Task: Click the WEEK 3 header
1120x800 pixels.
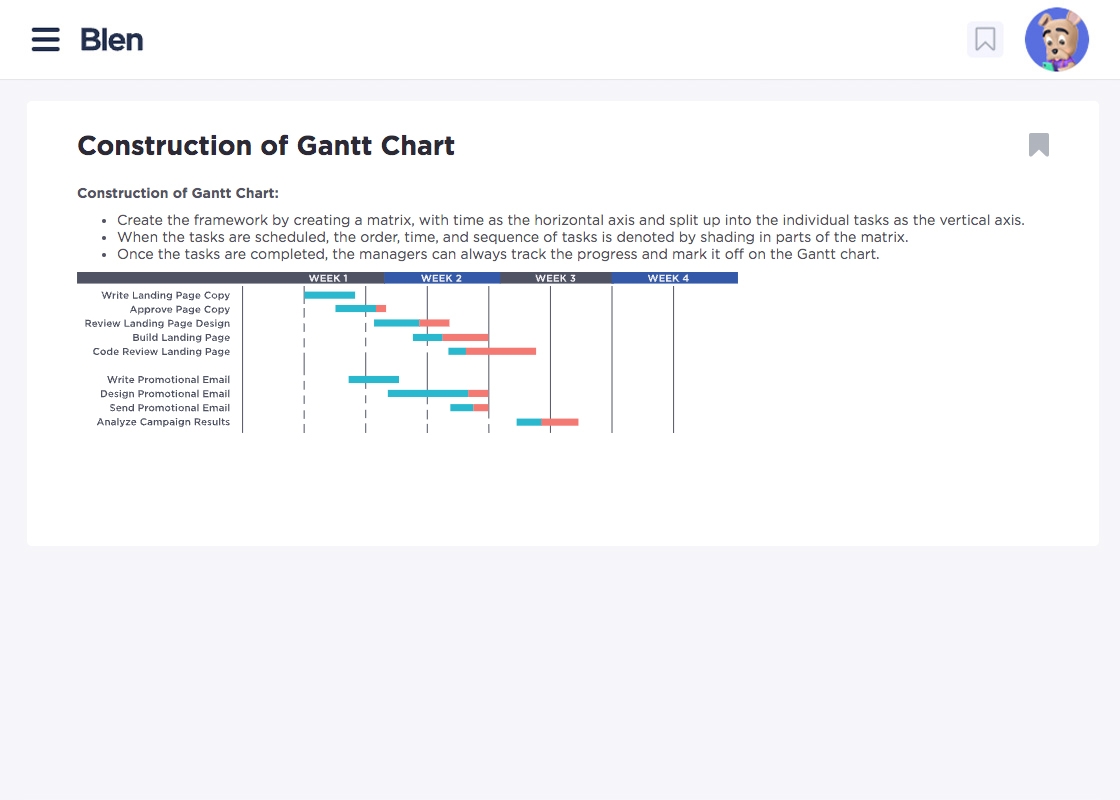Action: 555,278
